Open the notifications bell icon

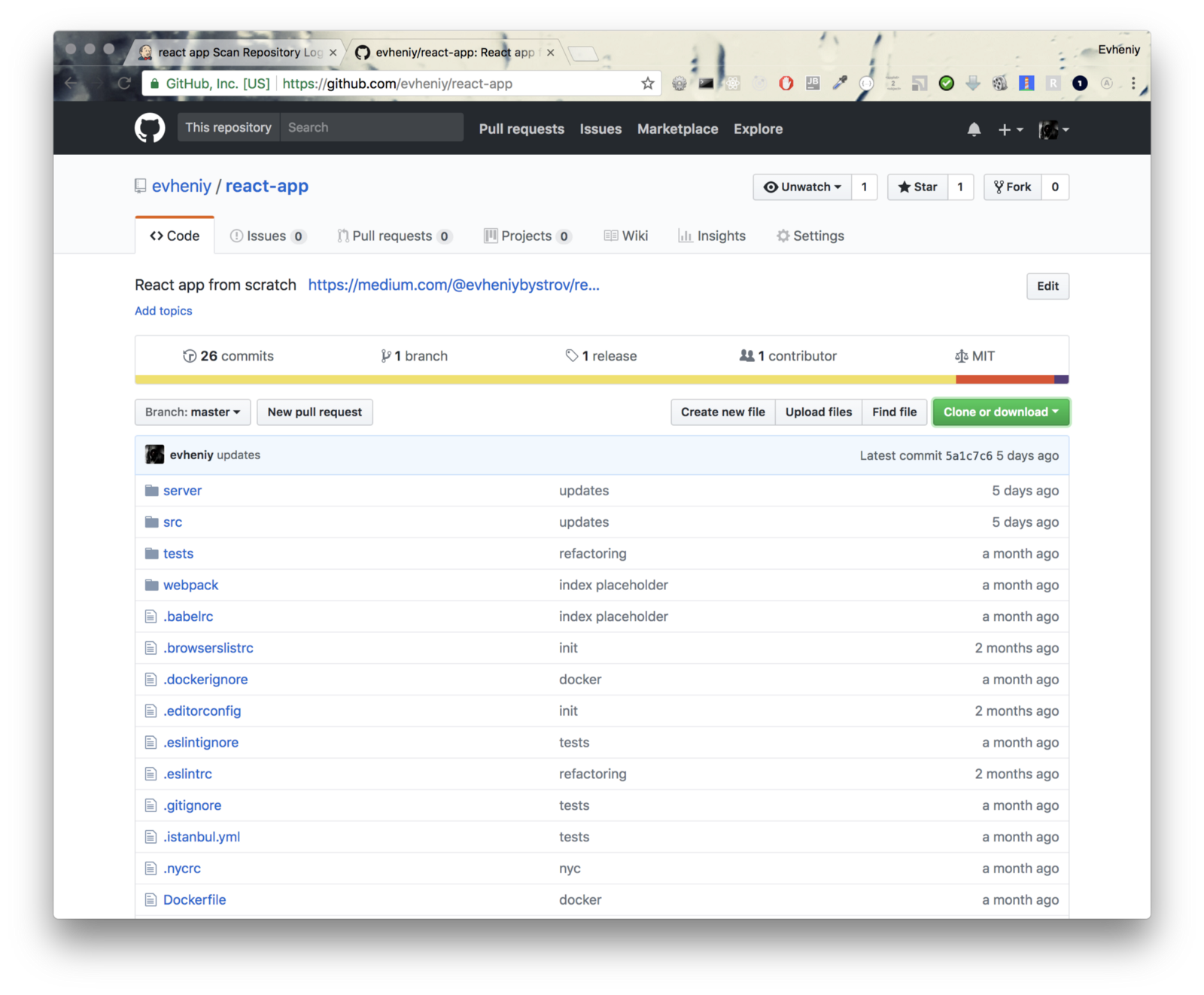(974, 129)
